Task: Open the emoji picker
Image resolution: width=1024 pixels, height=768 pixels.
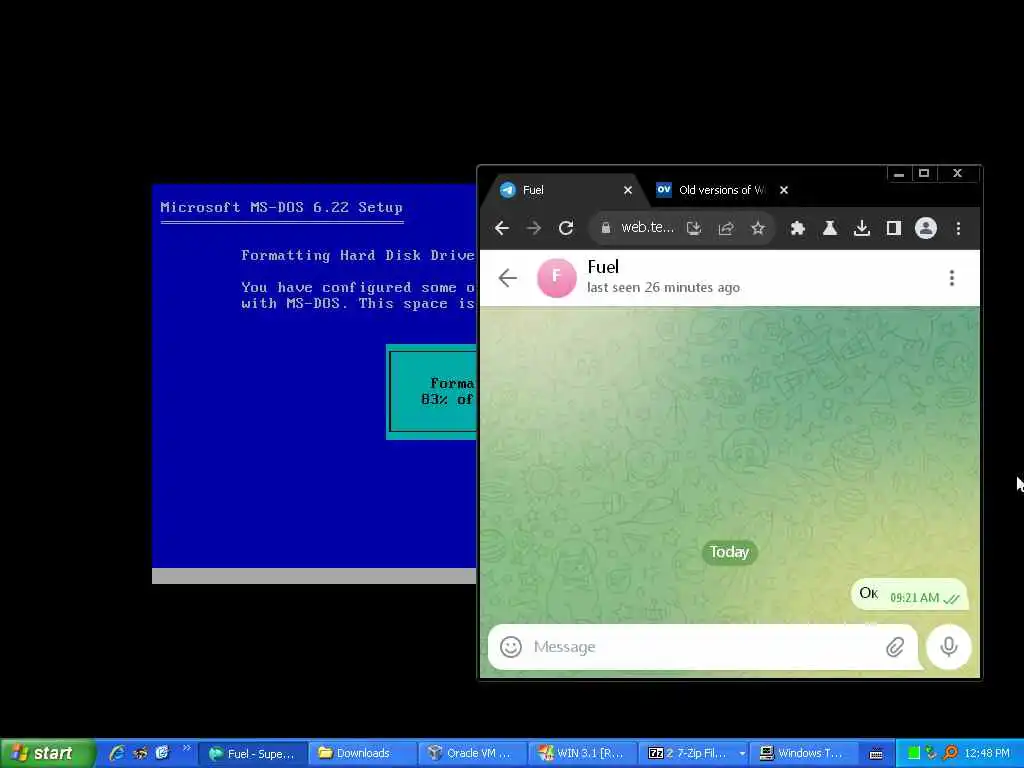Action: [511, 647]
